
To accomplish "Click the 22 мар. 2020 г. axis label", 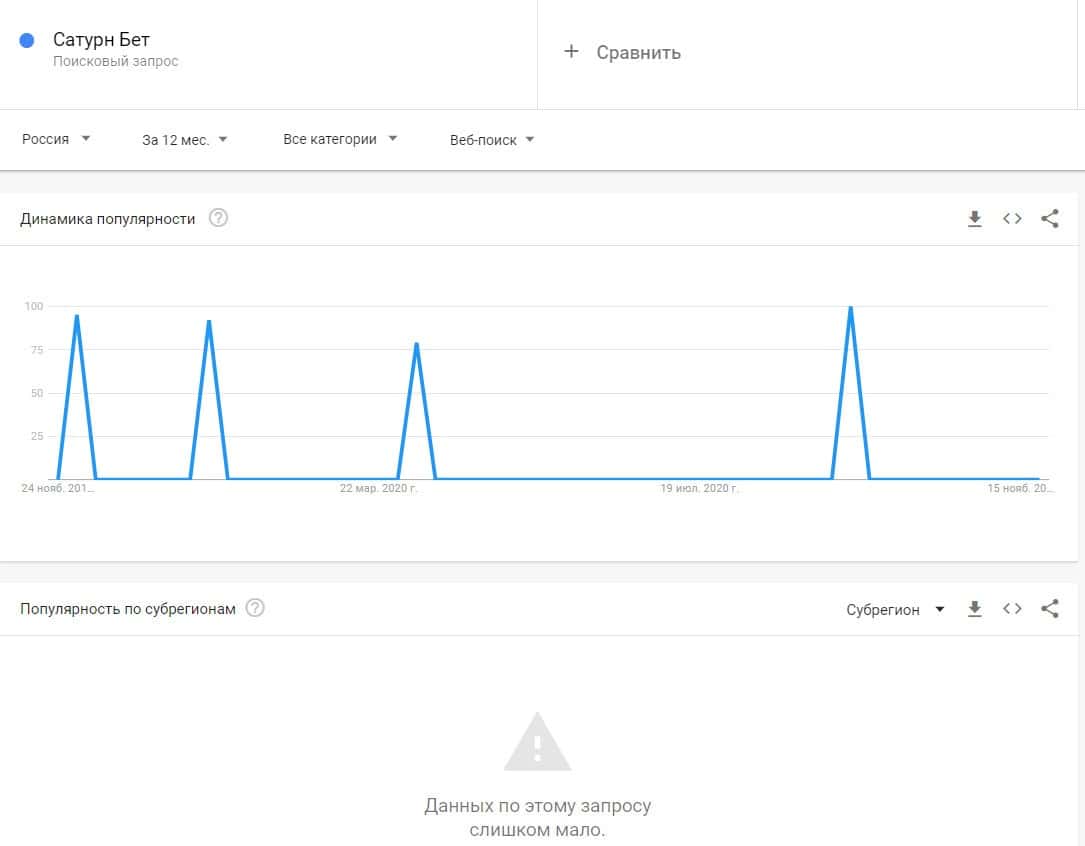I will (379, 488).
